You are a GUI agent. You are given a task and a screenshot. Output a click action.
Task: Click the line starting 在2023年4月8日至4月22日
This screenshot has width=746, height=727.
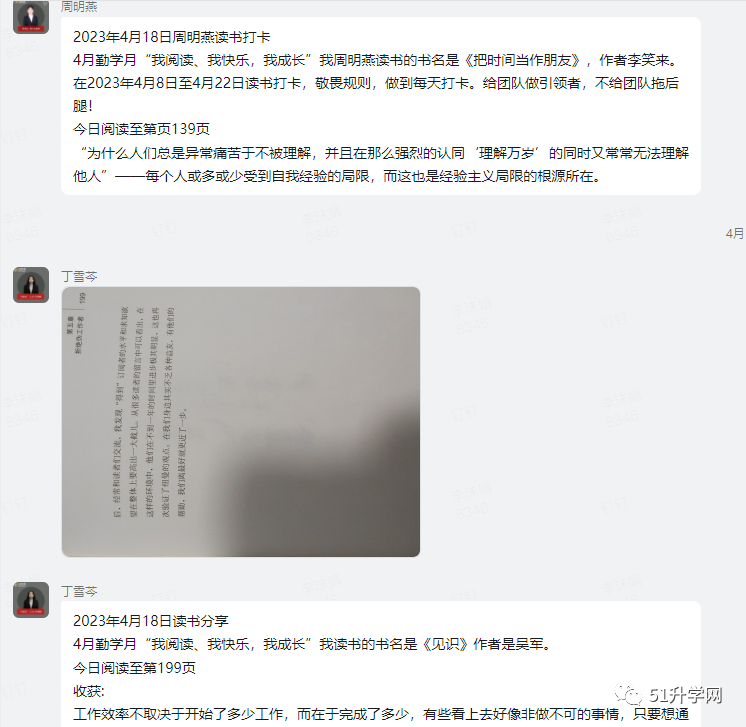[376, 83]
